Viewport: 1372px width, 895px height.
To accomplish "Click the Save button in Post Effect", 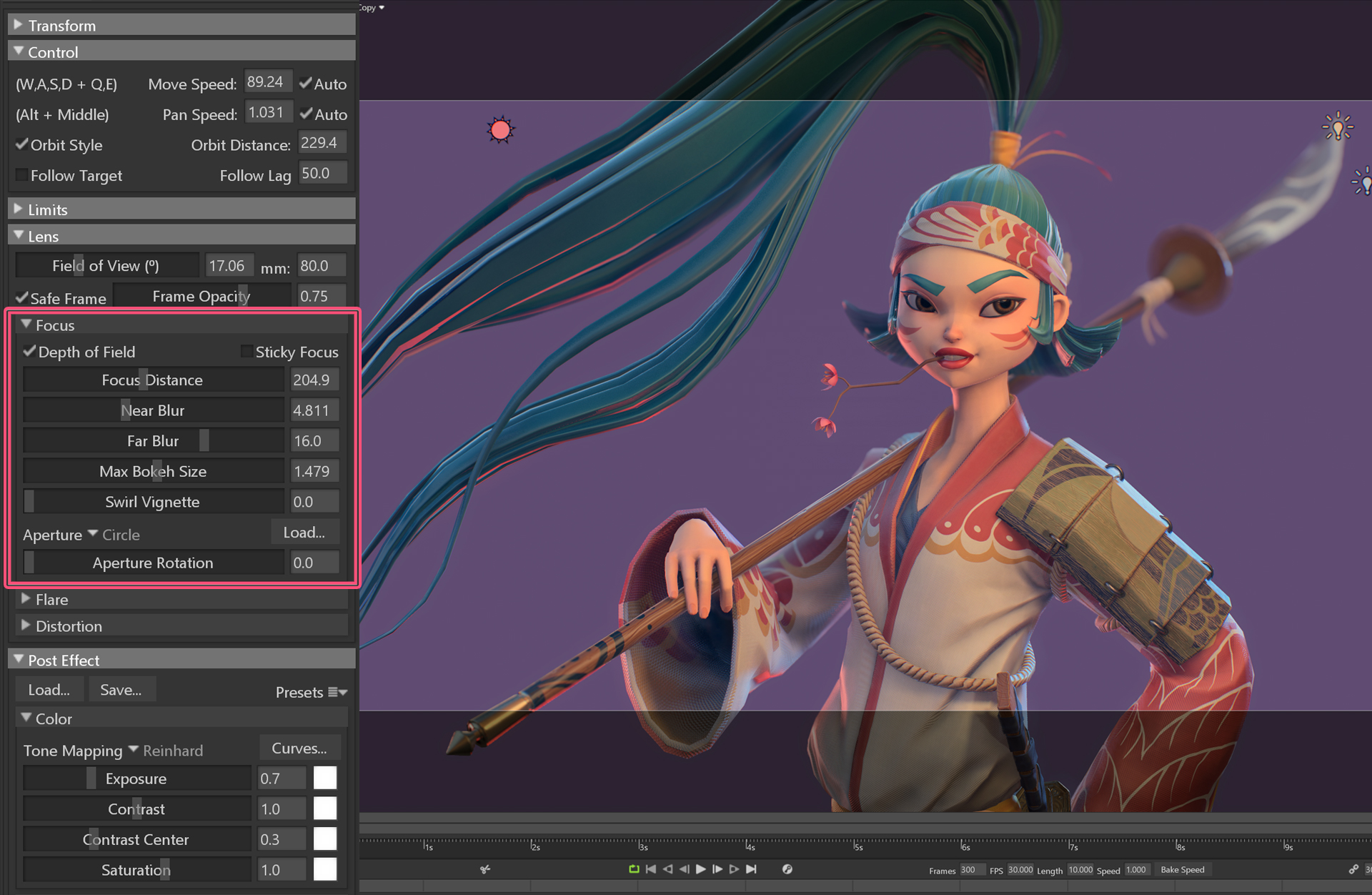I will click(x=119, y=692).
